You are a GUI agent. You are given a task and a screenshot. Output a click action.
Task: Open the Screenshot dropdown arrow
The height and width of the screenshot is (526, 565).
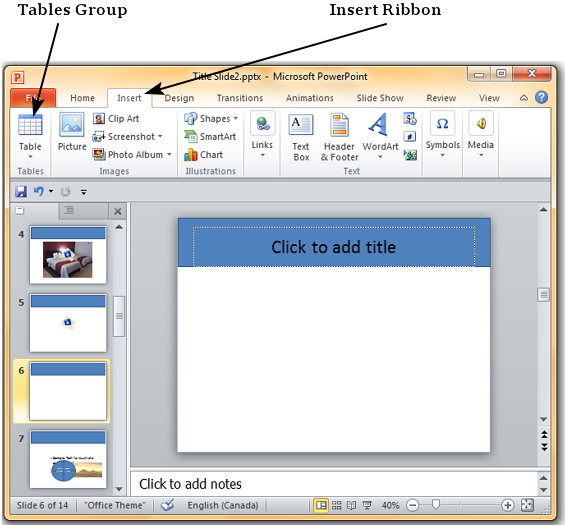160,137
